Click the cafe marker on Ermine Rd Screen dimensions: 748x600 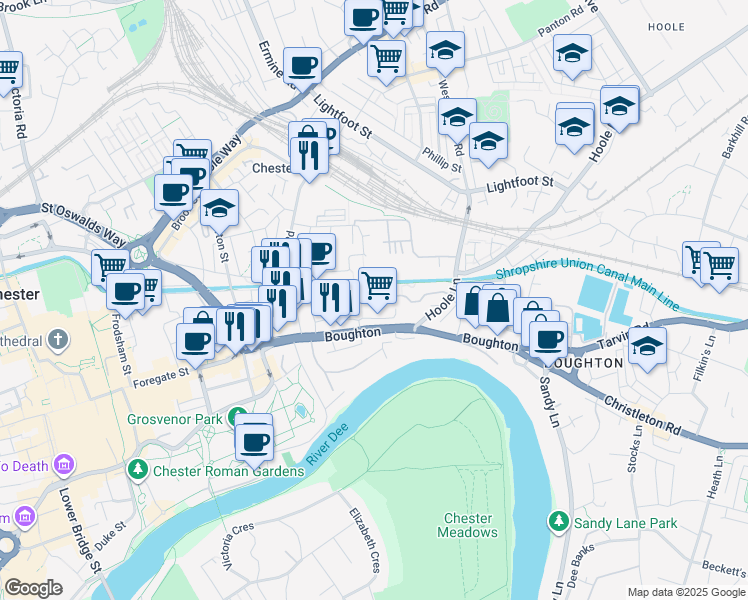pyautogui.click(x=302, y=68)
